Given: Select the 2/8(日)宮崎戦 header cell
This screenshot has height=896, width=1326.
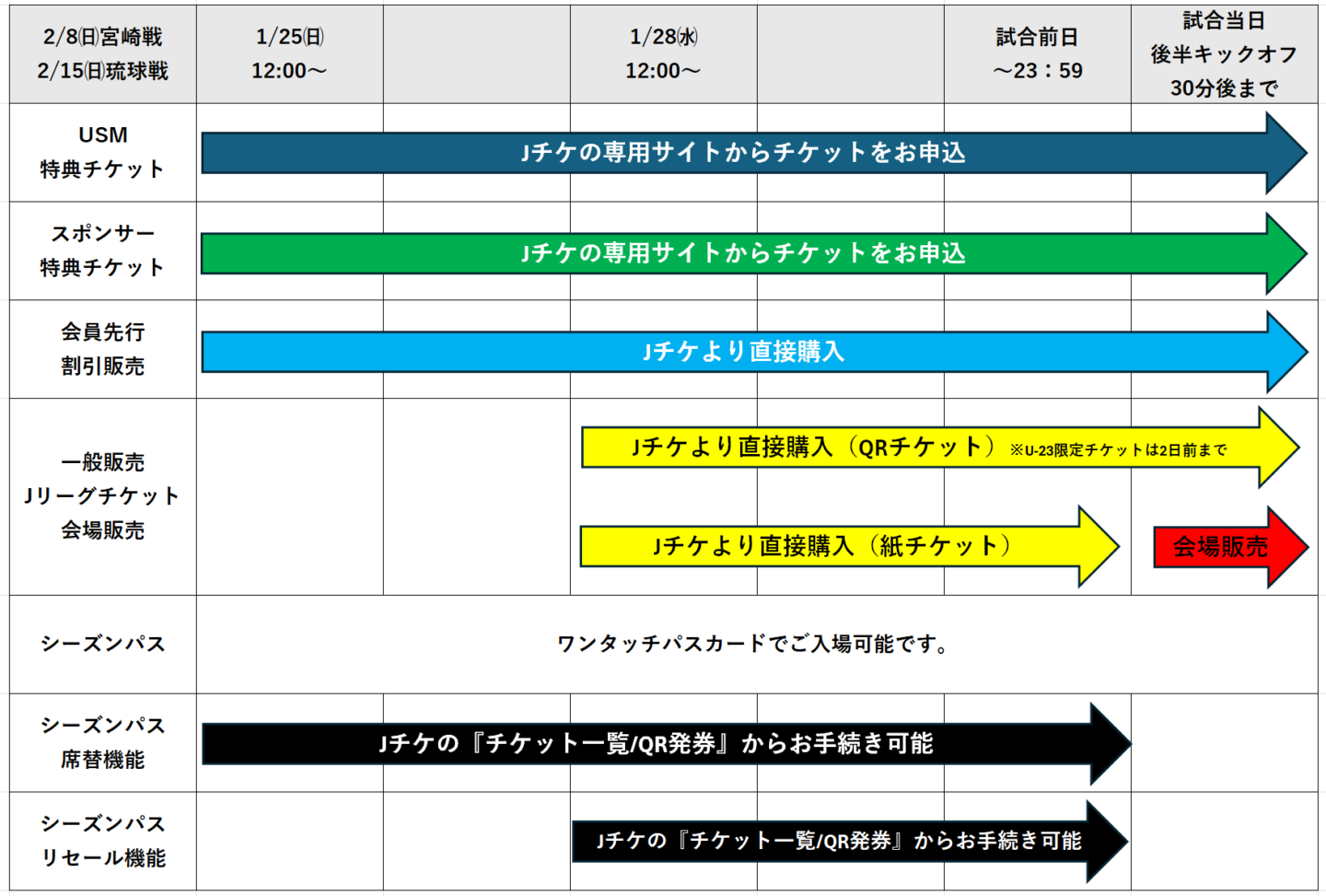Looking at the screenshot, I should click(102, 53).
